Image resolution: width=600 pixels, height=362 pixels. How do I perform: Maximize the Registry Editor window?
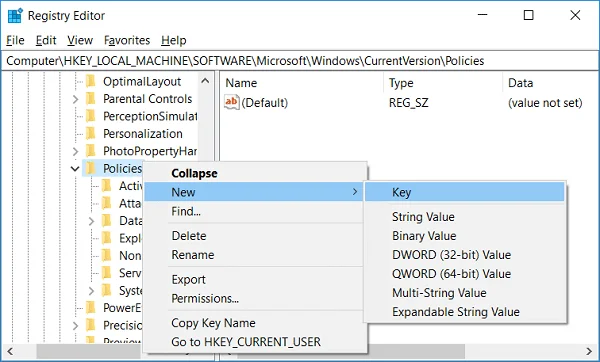528,15
